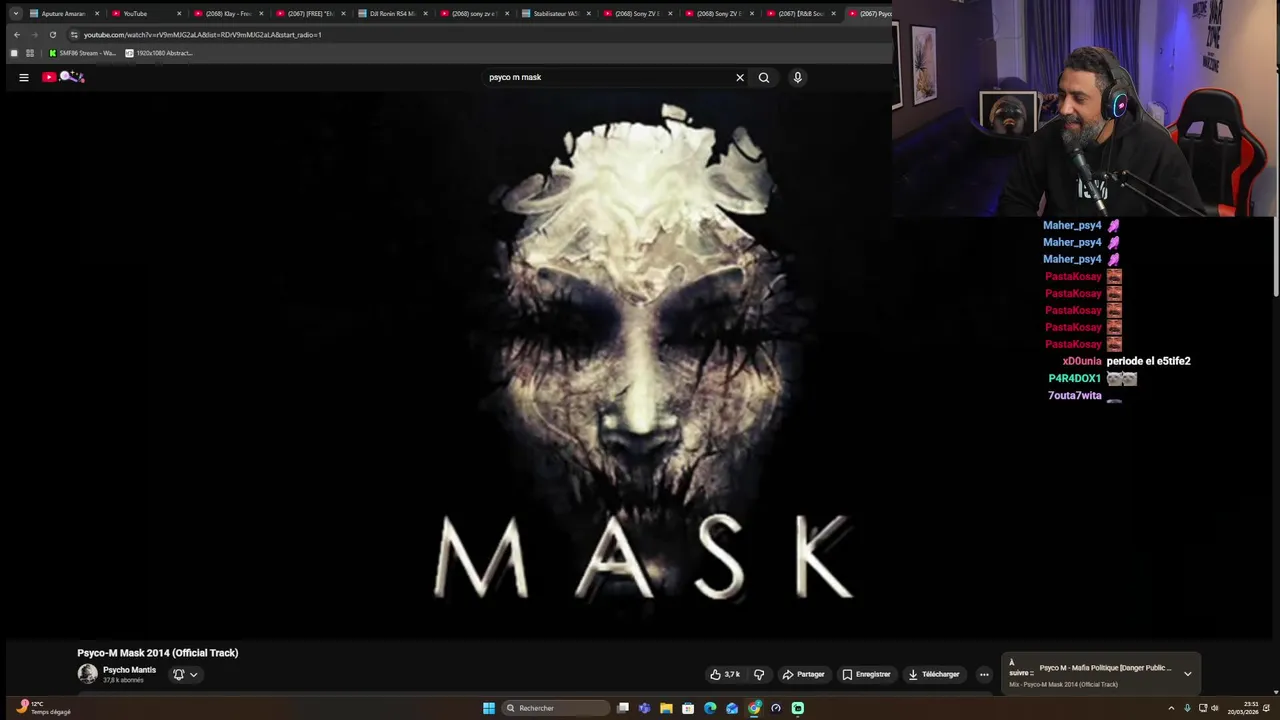Screen dimensions: 1280x720
Task: Click the search magnifier button
Action: (x=764, y=77)
